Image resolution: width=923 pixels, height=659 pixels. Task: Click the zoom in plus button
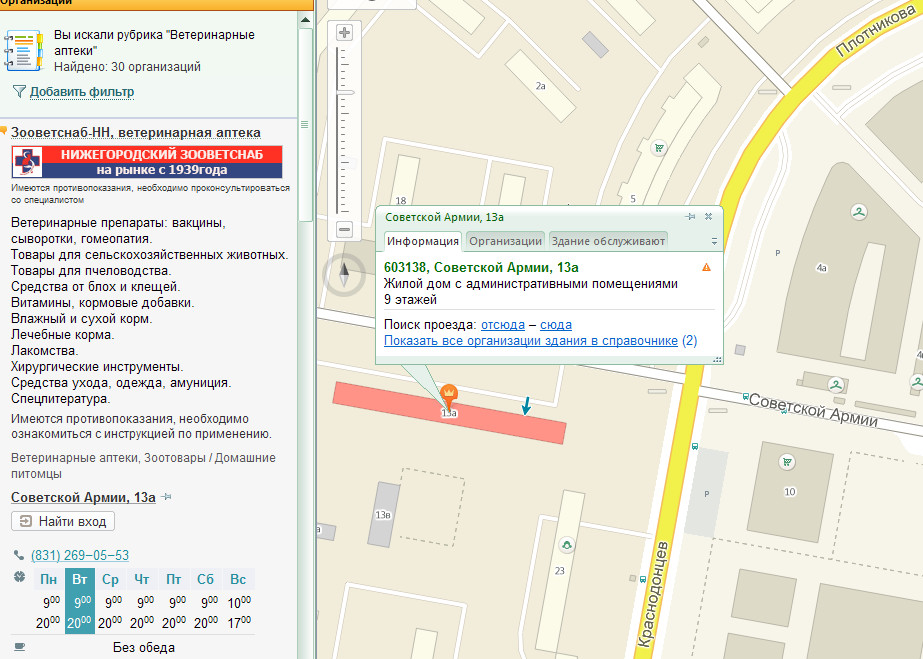click(345, 33)
